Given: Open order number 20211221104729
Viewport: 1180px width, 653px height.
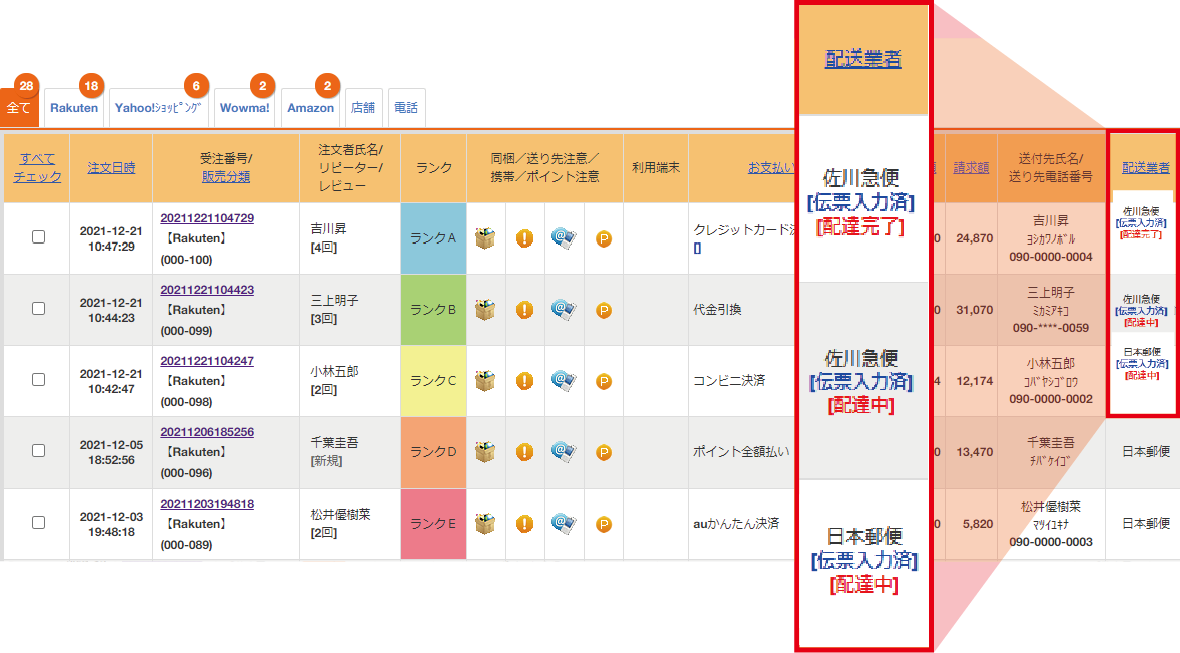Looking at the screenshot, I should pos(207,217).
